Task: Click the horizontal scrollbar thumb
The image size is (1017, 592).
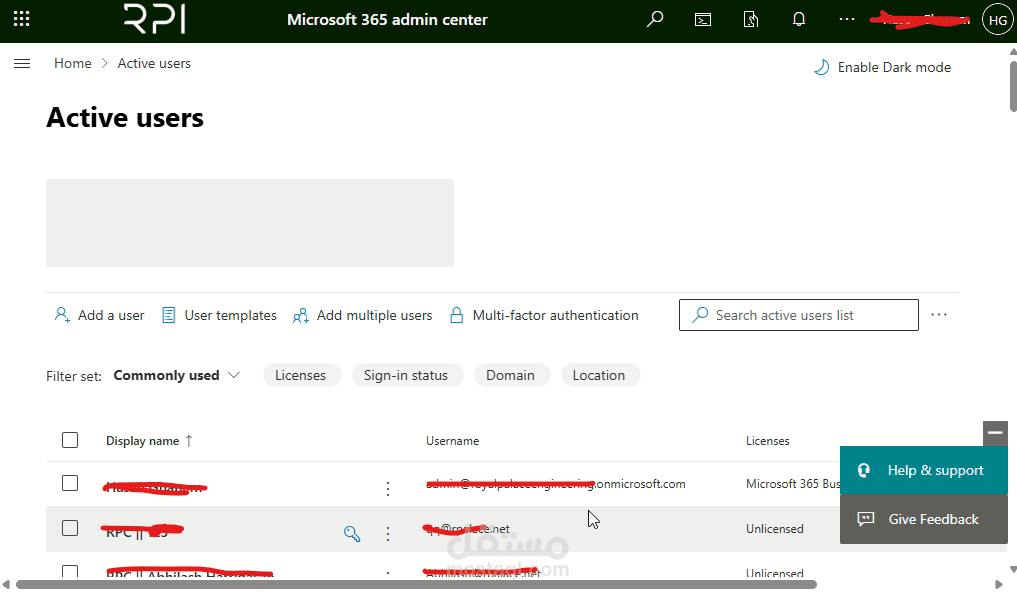Action: tap(416, 585)
